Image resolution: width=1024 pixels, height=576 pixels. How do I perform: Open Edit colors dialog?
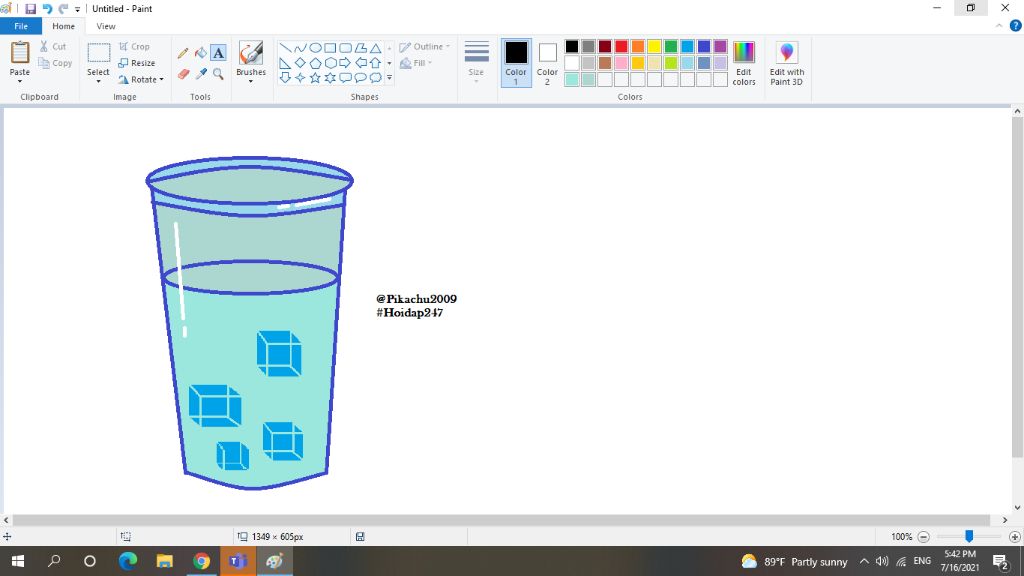[744, 63]
